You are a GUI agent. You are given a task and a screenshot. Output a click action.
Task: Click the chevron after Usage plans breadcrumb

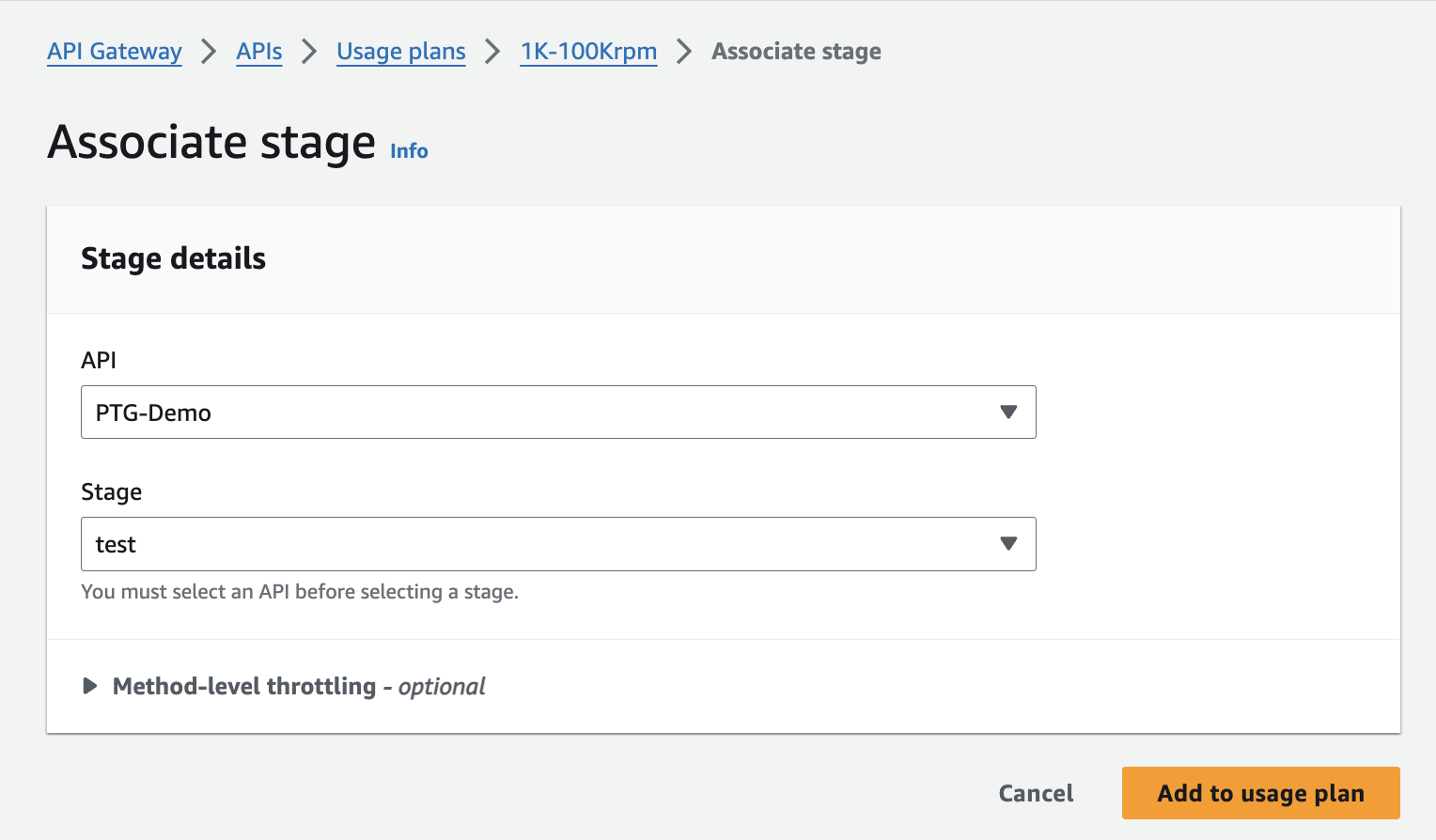492,52
